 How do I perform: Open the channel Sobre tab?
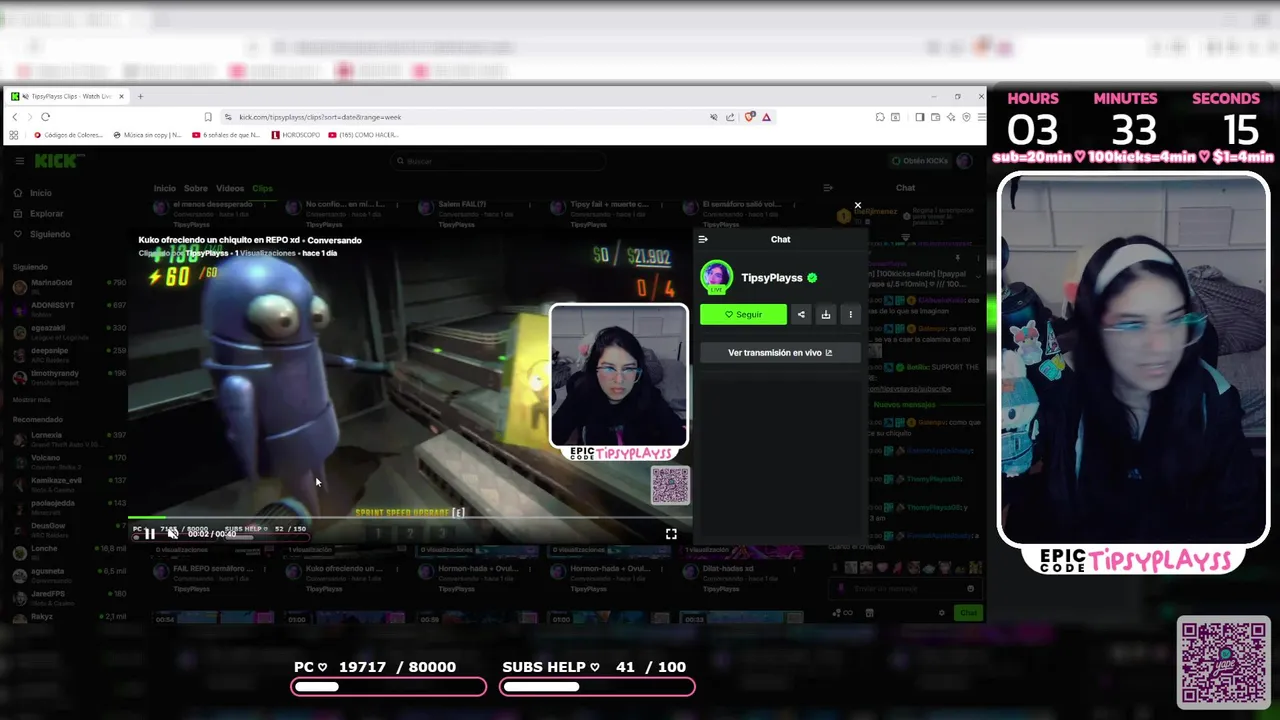pos(196,188)
